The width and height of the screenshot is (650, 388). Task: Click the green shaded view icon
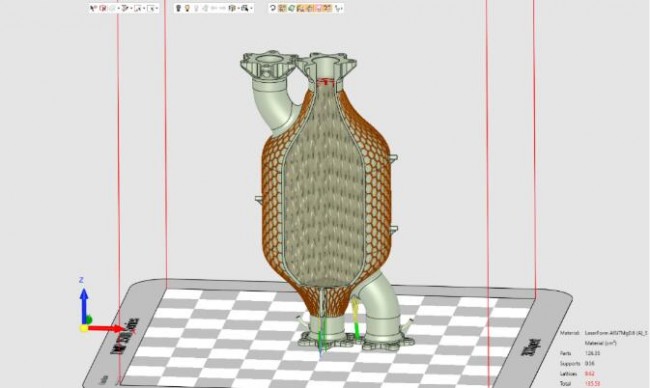[x=291, y=8]
